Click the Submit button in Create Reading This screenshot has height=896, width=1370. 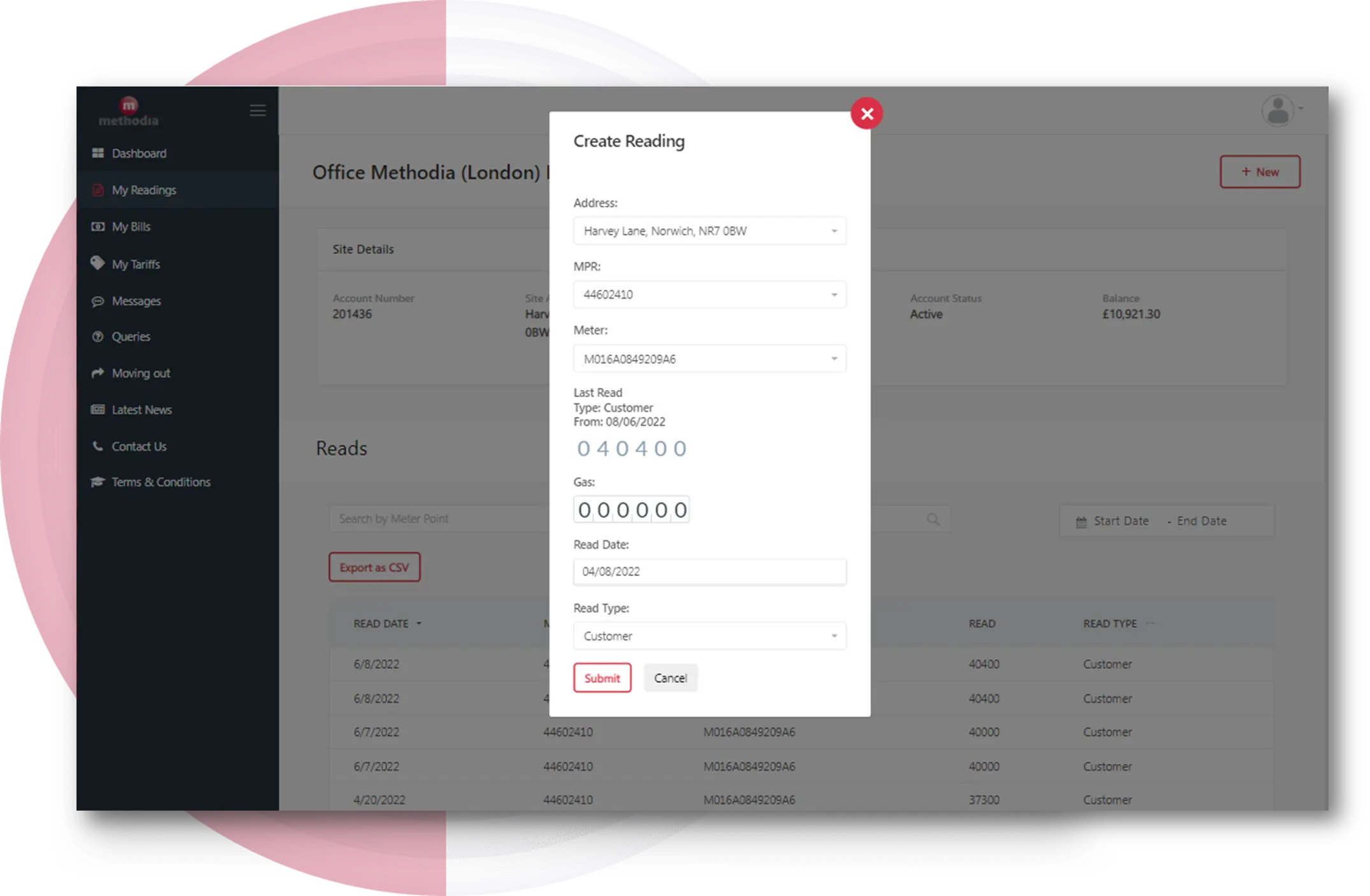click(x=601, y=678)
